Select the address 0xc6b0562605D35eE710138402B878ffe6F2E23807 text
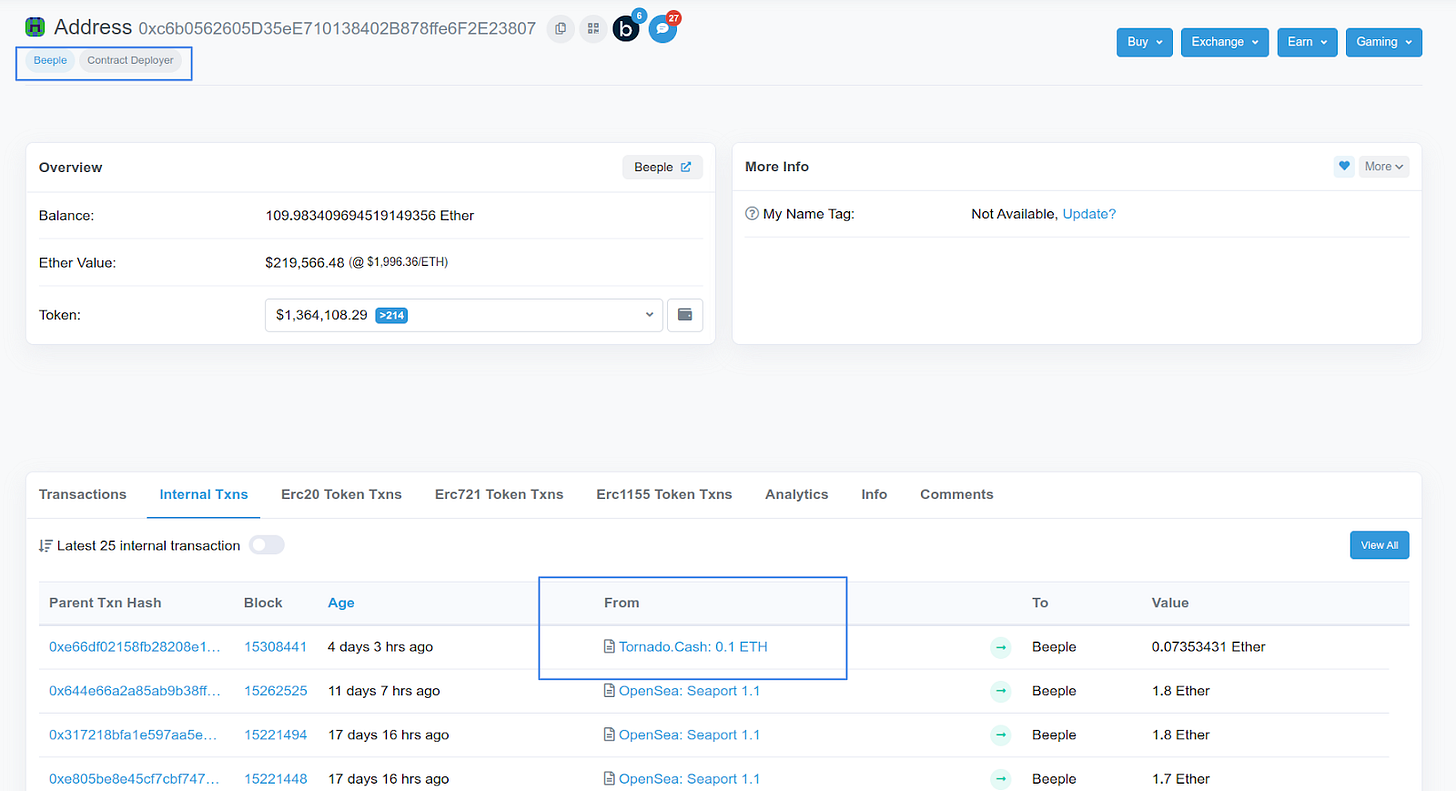This screenshot has width=1456, height=791. pyautogui.click(x=337, y=28)
